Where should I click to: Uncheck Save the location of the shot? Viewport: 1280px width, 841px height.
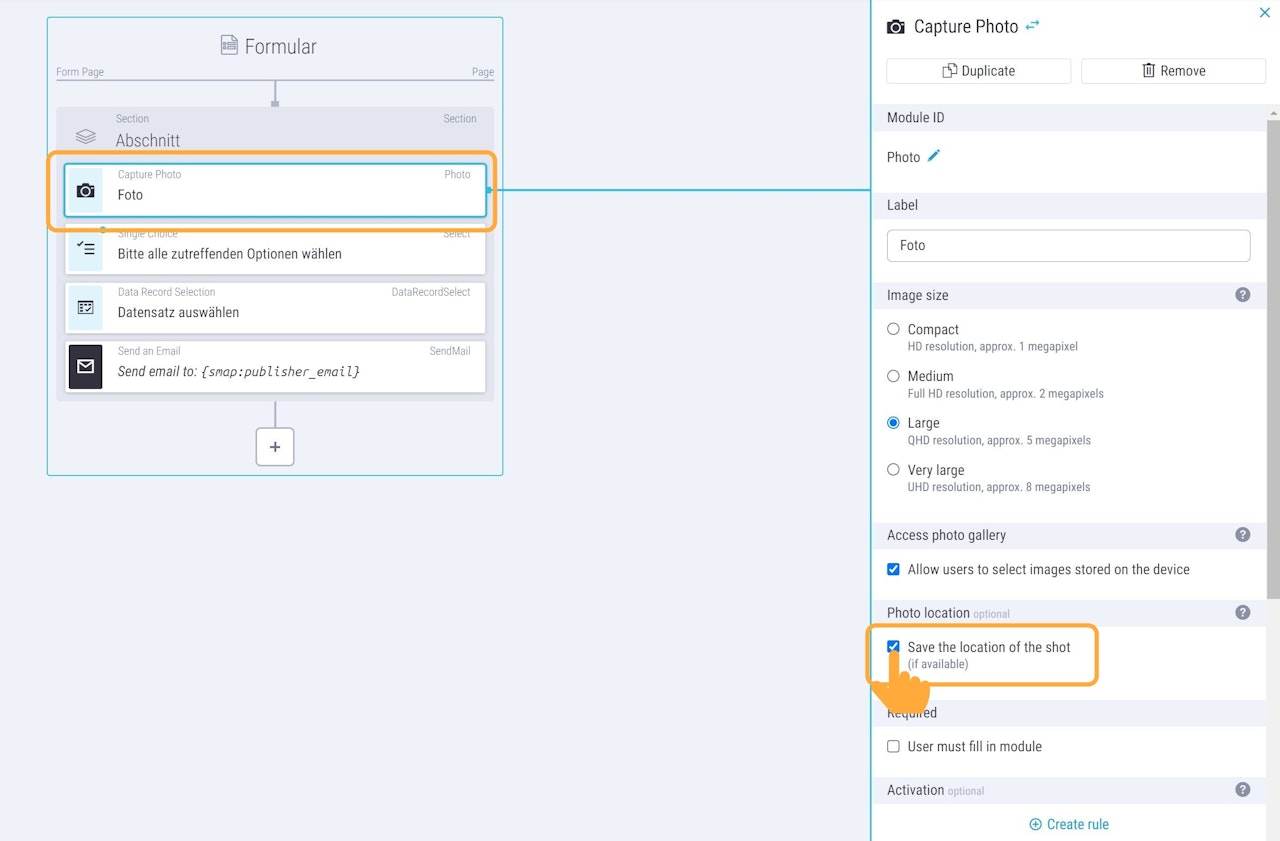894,647
